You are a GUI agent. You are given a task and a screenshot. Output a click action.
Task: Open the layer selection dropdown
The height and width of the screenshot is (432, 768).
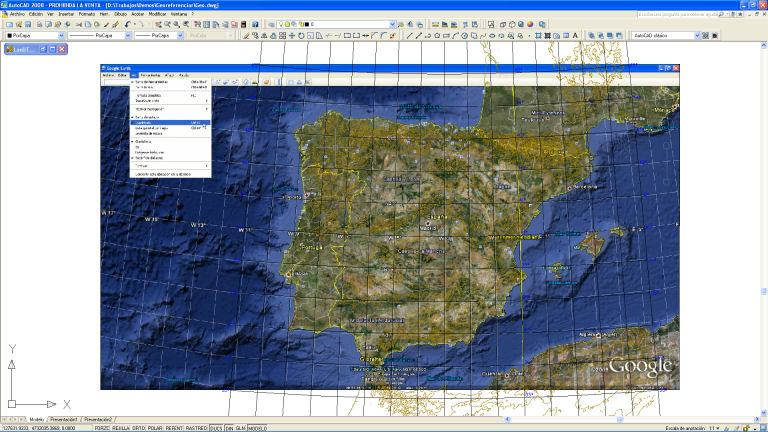392,24
